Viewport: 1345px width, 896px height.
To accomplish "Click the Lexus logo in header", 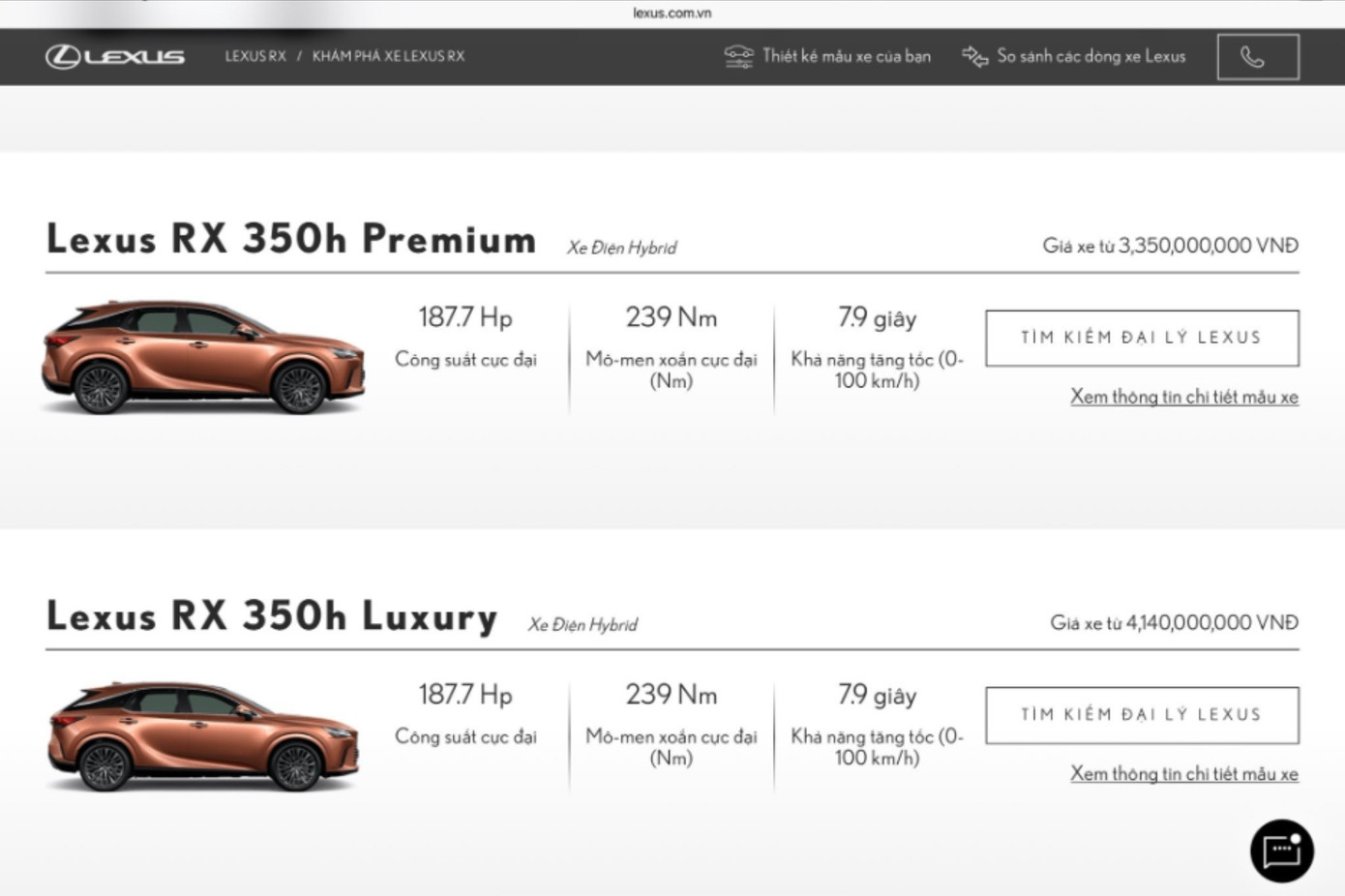I will pos(114,56).
